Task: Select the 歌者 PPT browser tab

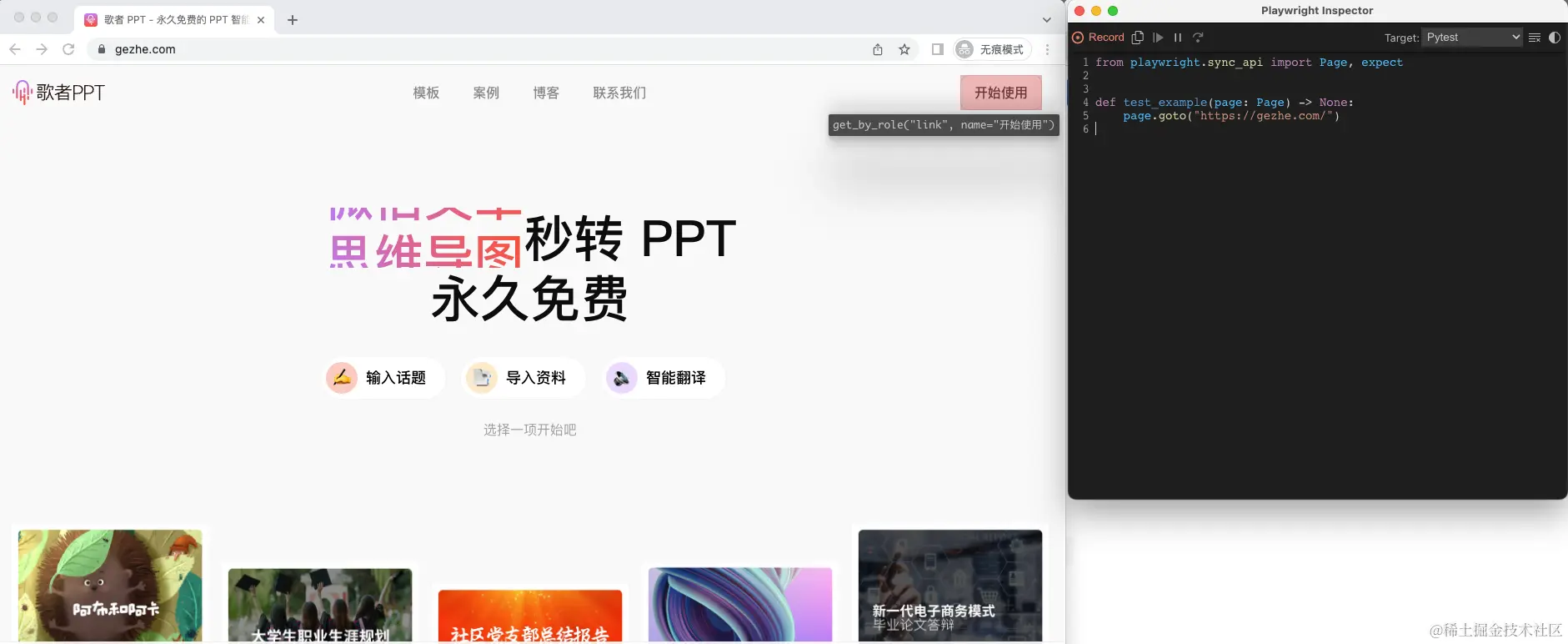Action: (x=175, y=20)
